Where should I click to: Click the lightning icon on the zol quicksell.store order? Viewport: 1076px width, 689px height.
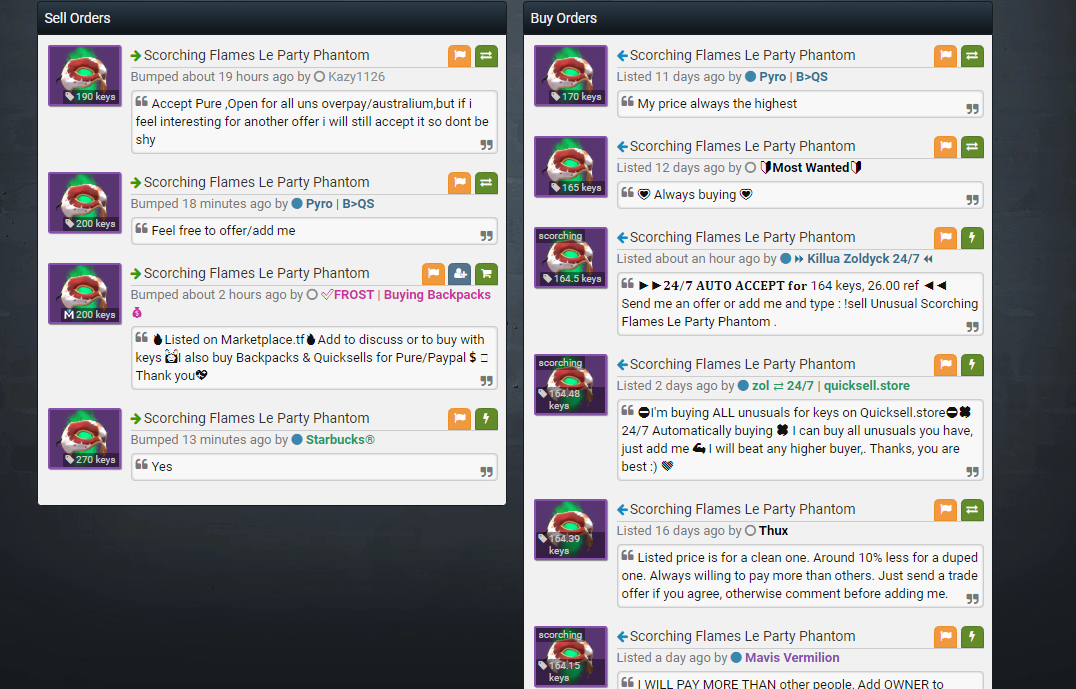click(972, 365)
